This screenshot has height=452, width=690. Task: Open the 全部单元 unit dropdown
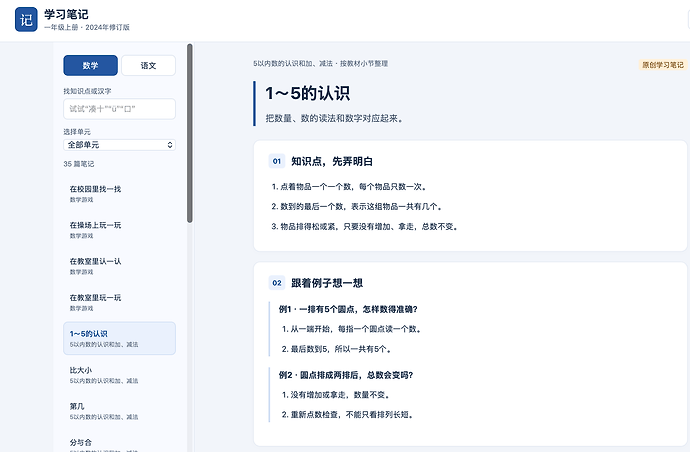(x=119, y=145)
